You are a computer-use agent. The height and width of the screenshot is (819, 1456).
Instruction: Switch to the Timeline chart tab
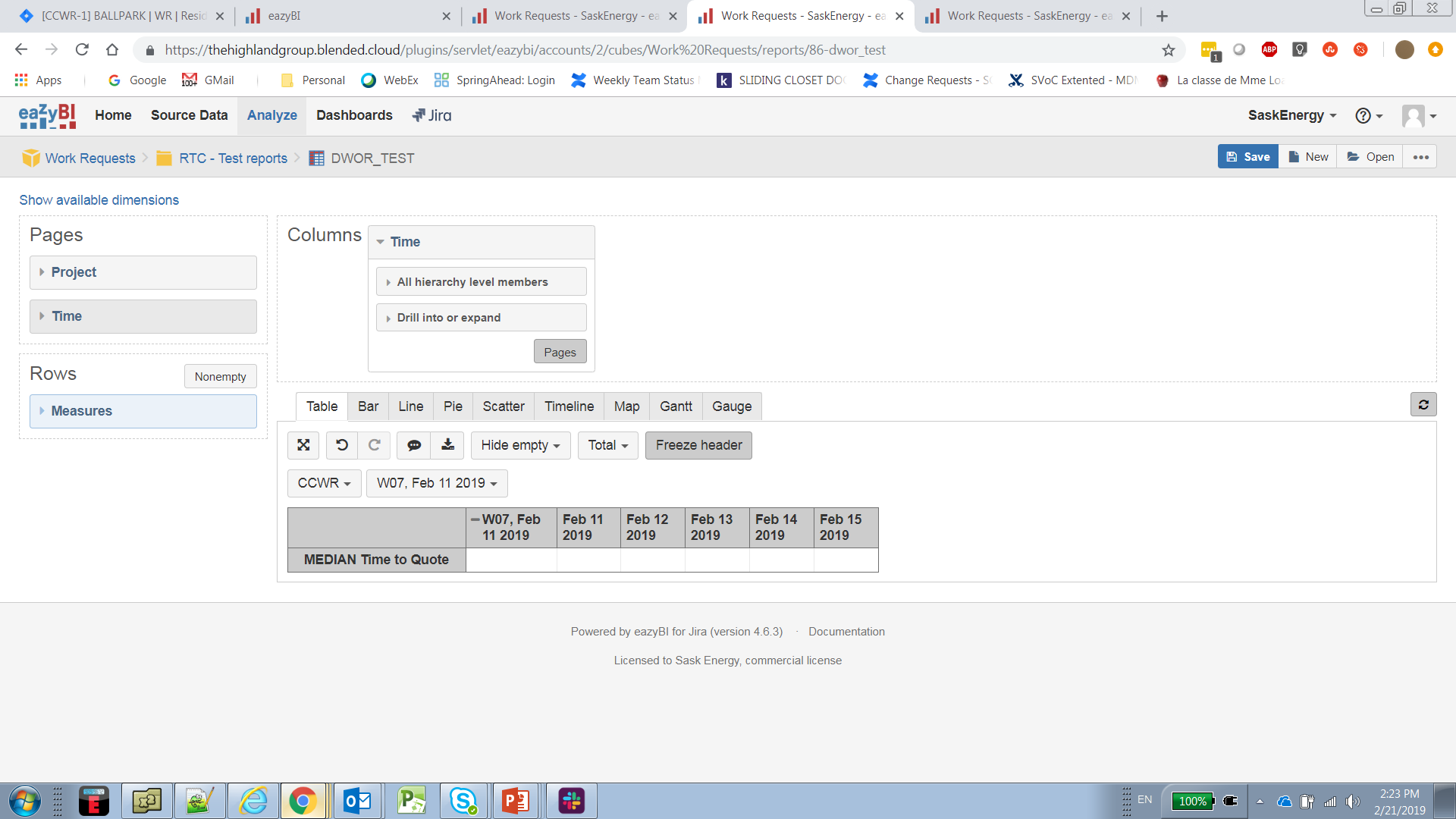point(569,406)
